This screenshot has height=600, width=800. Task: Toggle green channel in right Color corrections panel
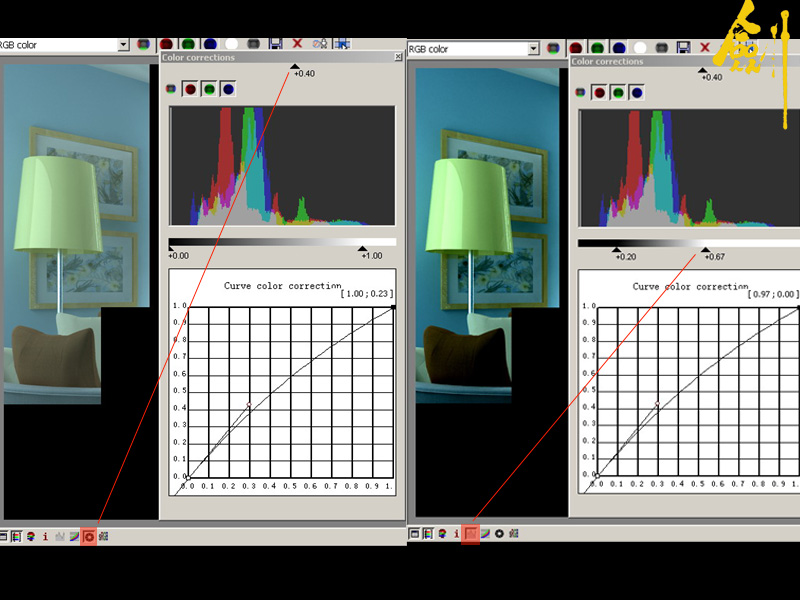(x=617, y=93)
